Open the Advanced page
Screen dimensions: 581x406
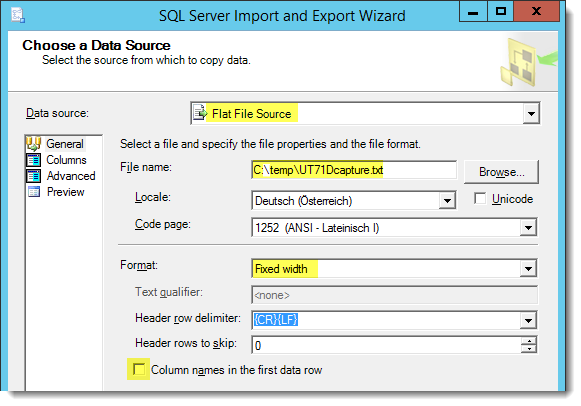tap(71, 176)
